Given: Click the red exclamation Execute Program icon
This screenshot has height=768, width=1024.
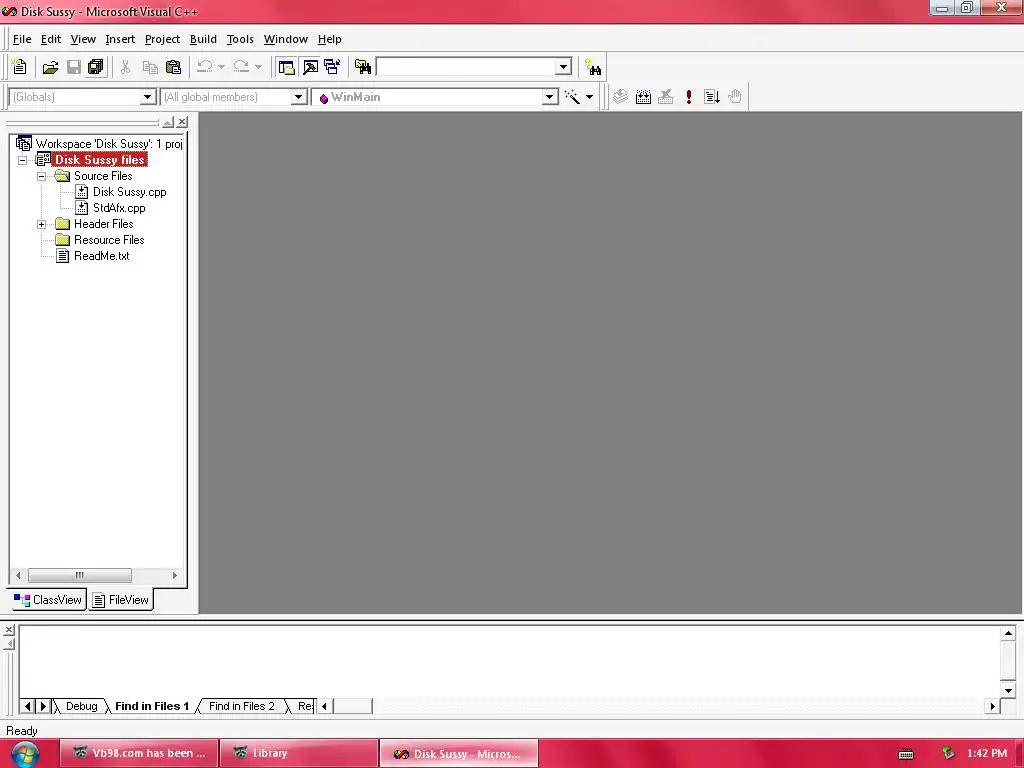Looking at the screenshot, I should pyautogui.click(x=689, y=97).
